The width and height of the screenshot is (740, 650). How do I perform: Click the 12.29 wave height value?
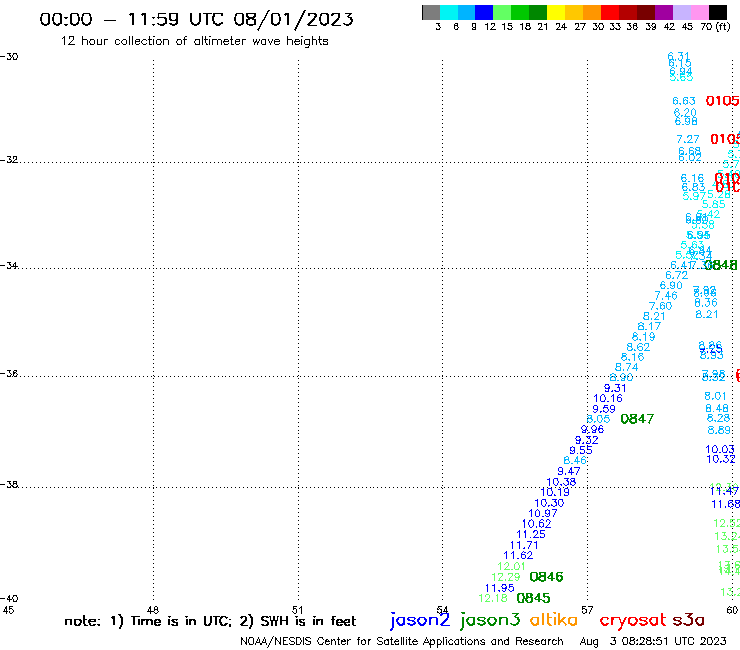point(505,577)
